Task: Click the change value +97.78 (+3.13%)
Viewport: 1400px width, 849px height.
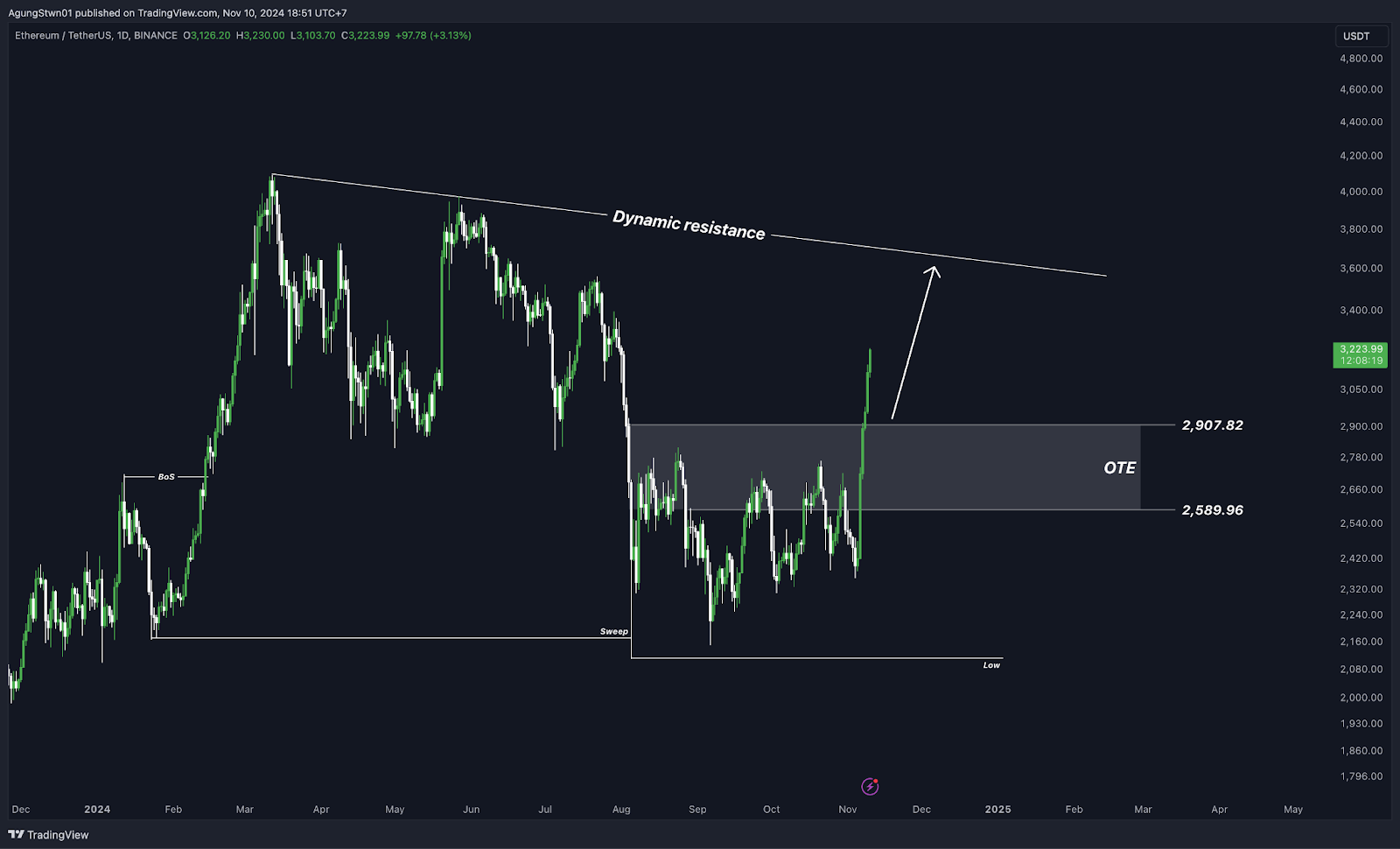Action: (x=433, y=36)
